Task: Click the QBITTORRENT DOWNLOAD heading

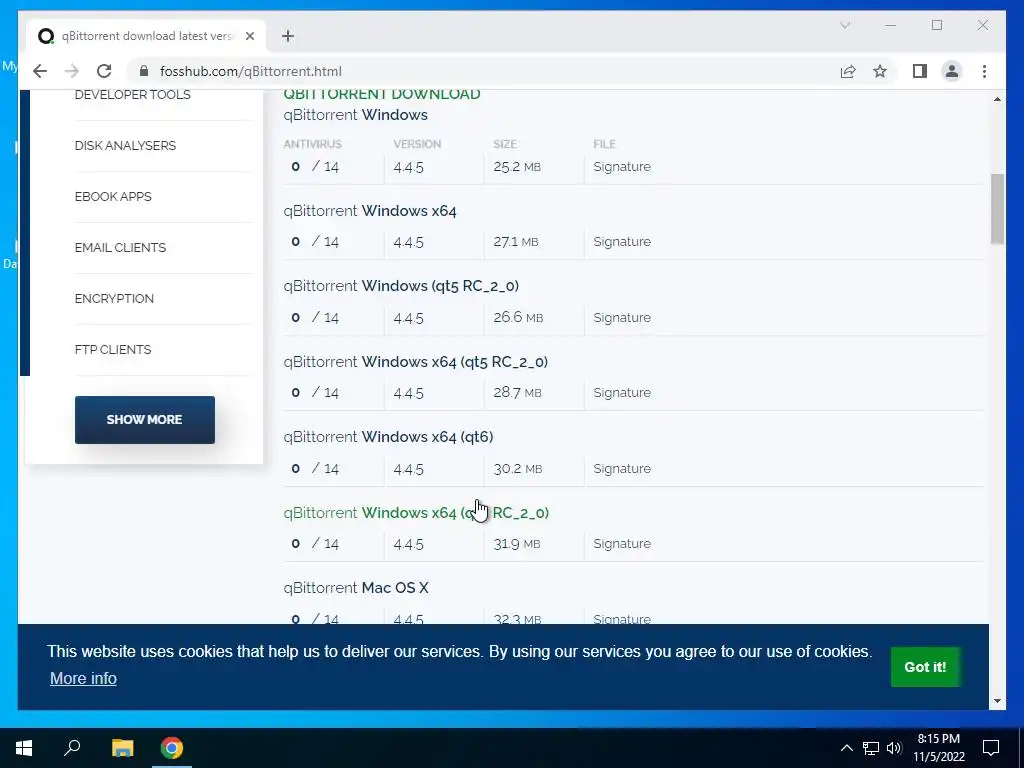Action: click(x=381, y=94)
